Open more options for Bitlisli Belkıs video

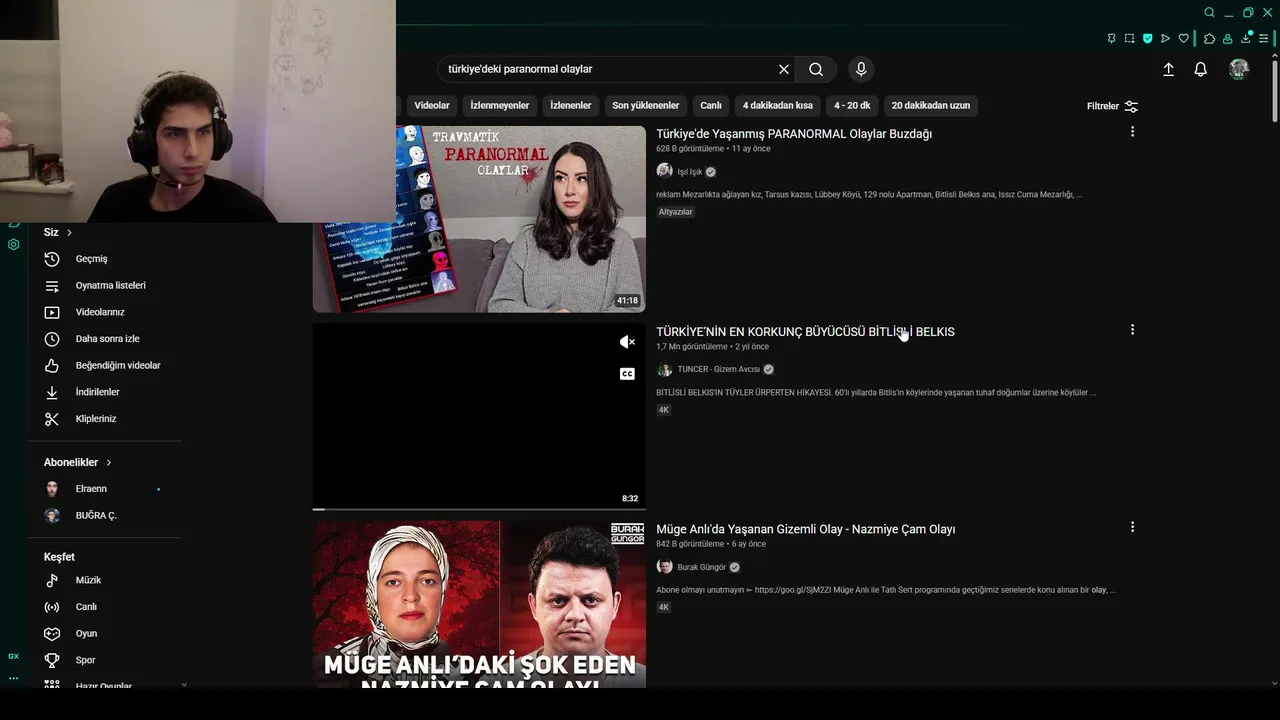point(1132,329)
